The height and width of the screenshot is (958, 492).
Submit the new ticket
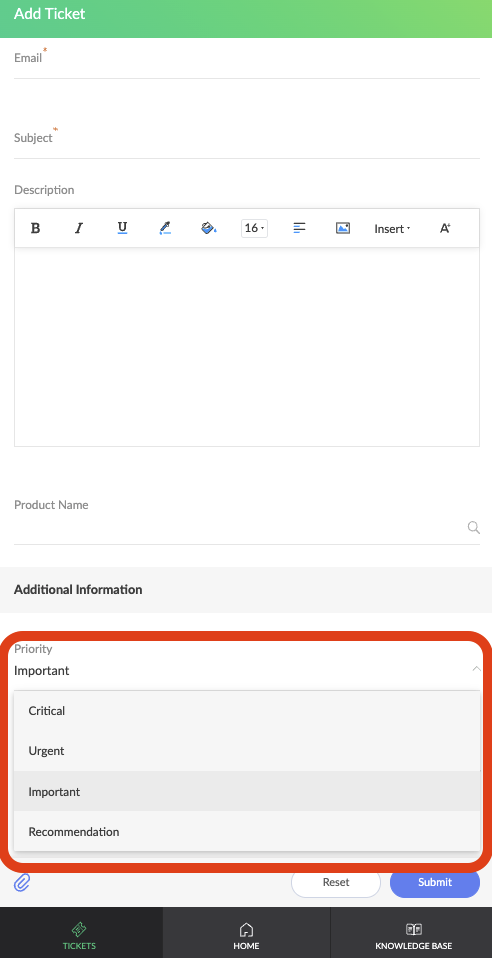(x=435, y=882)
